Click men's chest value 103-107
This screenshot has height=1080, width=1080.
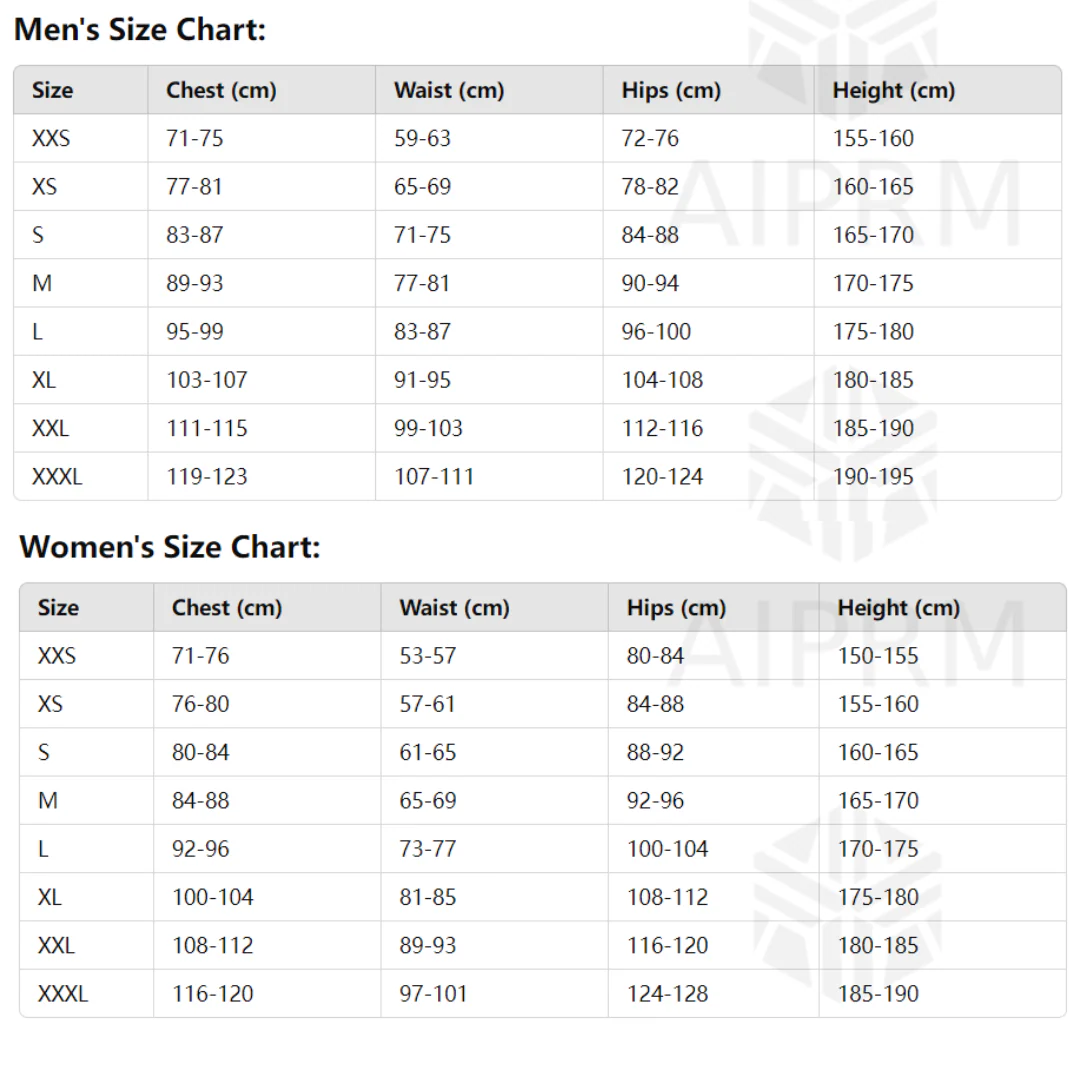click(x=206, y=380)
